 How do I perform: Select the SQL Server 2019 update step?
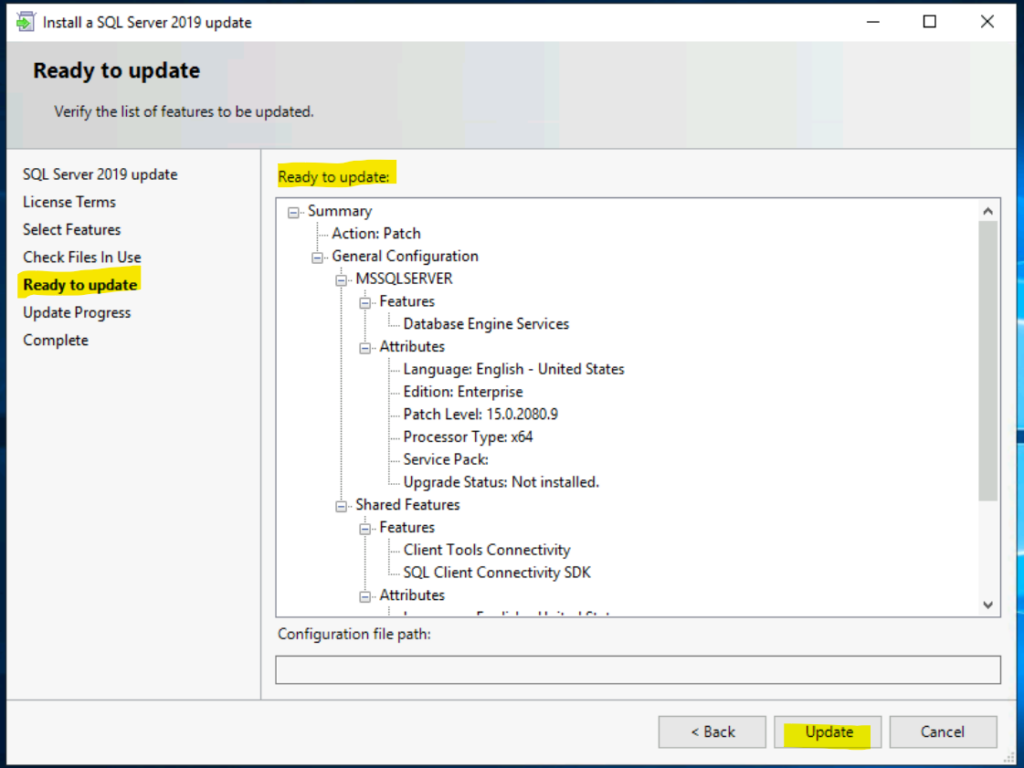(100, 174)
